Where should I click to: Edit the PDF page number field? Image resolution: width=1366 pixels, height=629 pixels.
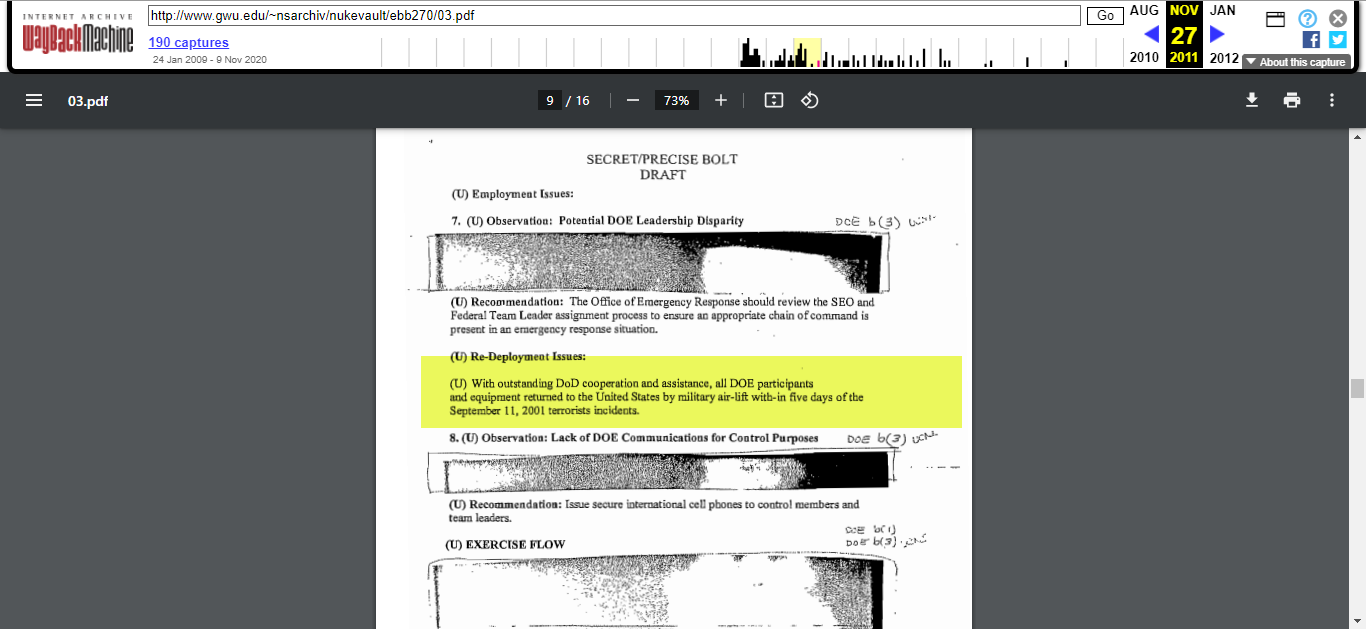point(549,100)
